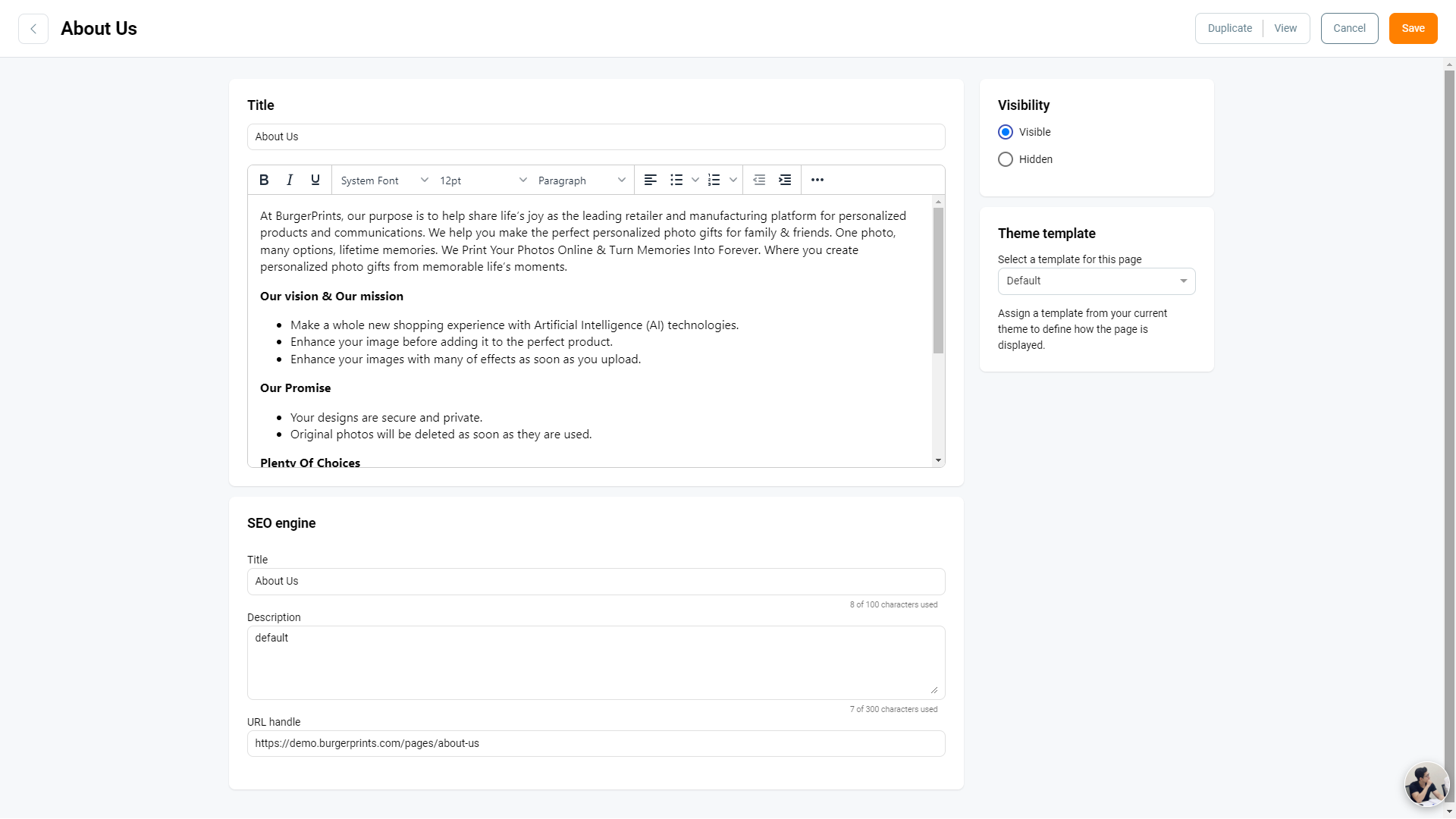The width and height of the screenshot is (1456, 819).
Task: Click the text alignment icon
Action: click(649, 180)
